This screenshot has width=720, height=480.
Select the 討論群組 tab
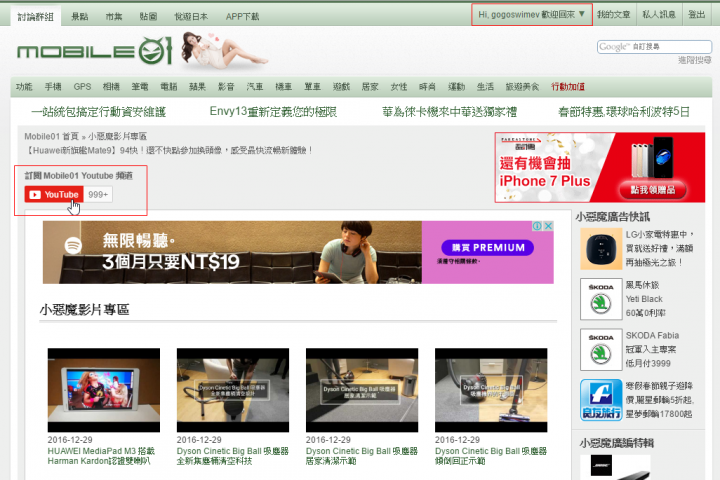tap(36, 17)
